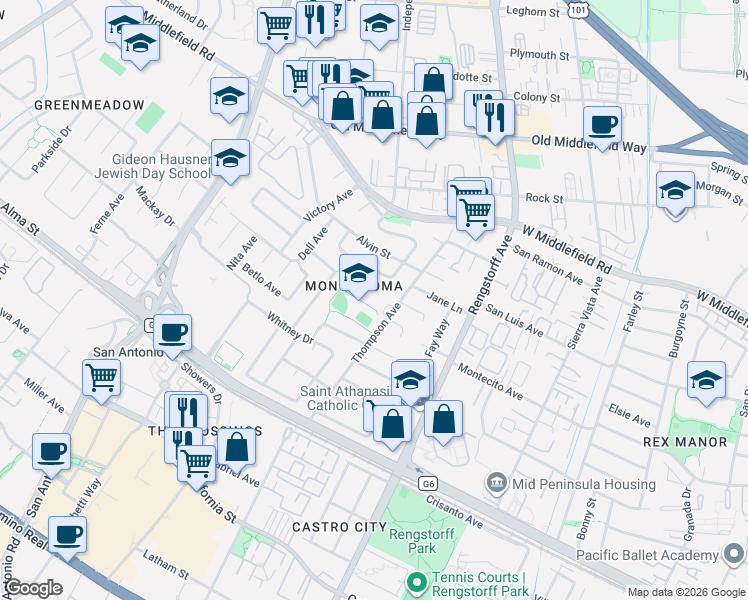The height and width of the screenshot is (600, 748).
Task: Click the school marker near Morgan St
Action: 675,192
